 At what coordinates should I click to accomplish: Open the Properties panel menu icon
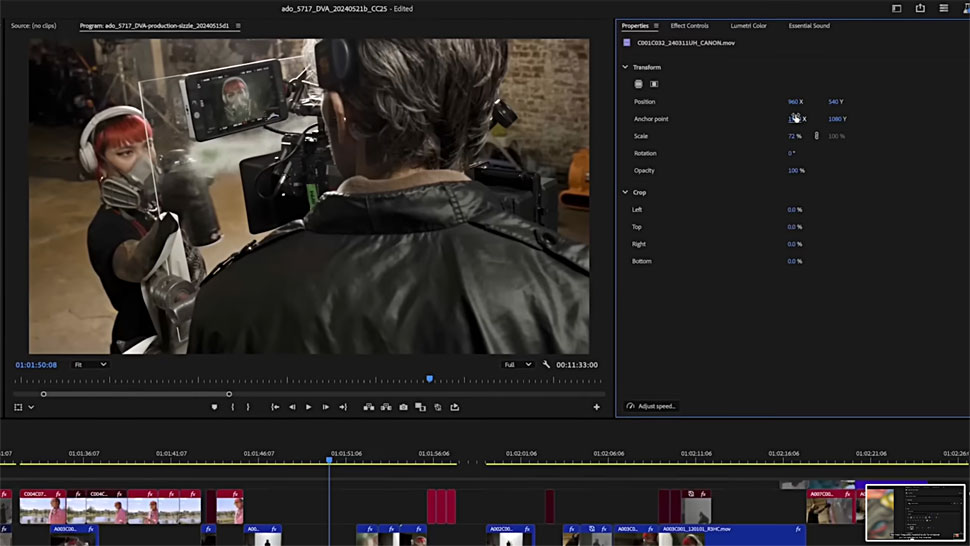click(656, 26)
